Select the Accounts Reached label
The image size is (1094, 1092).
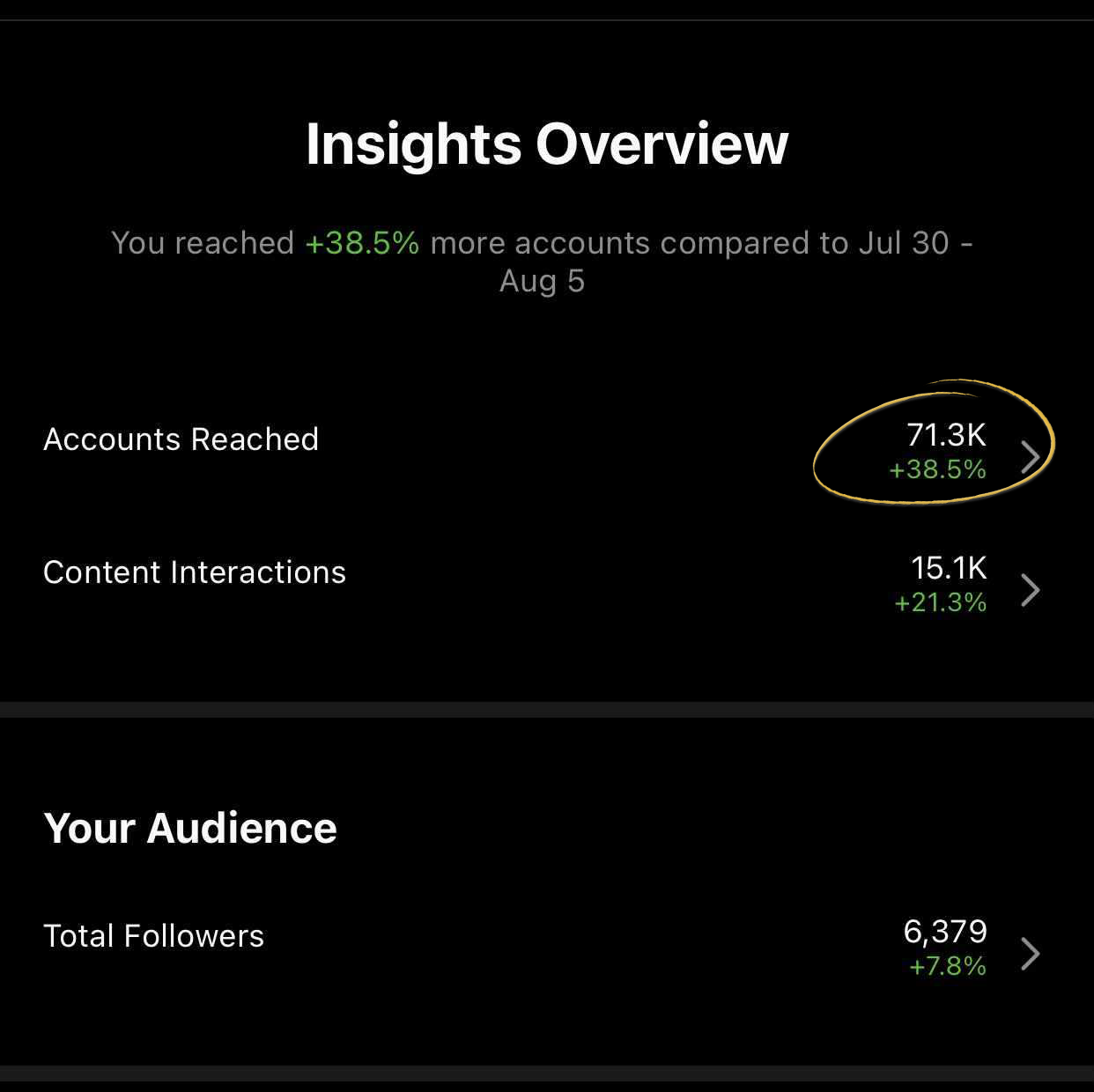(181, 439)
